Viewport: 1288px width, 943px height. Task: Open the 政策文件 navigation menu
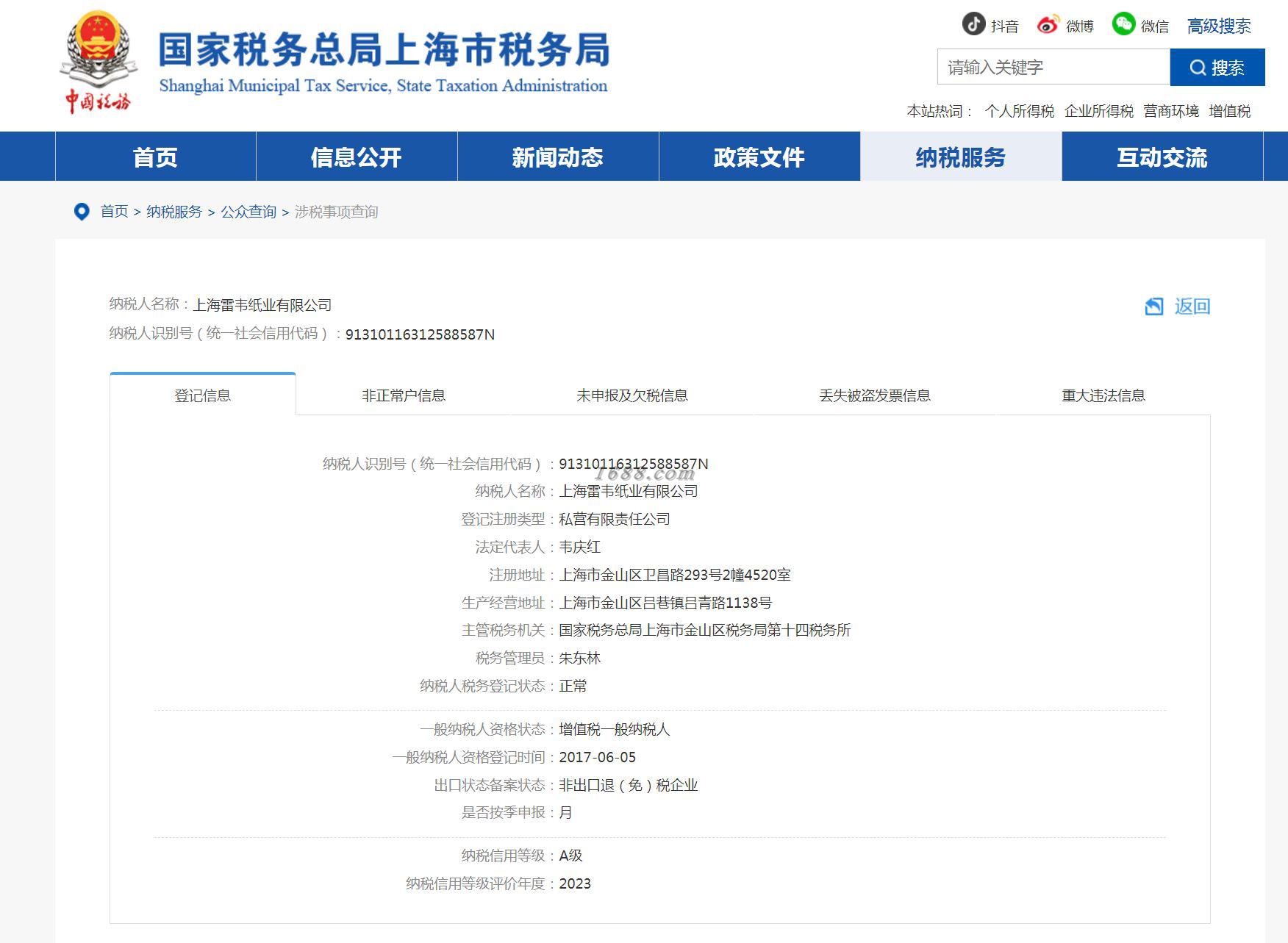759,157
